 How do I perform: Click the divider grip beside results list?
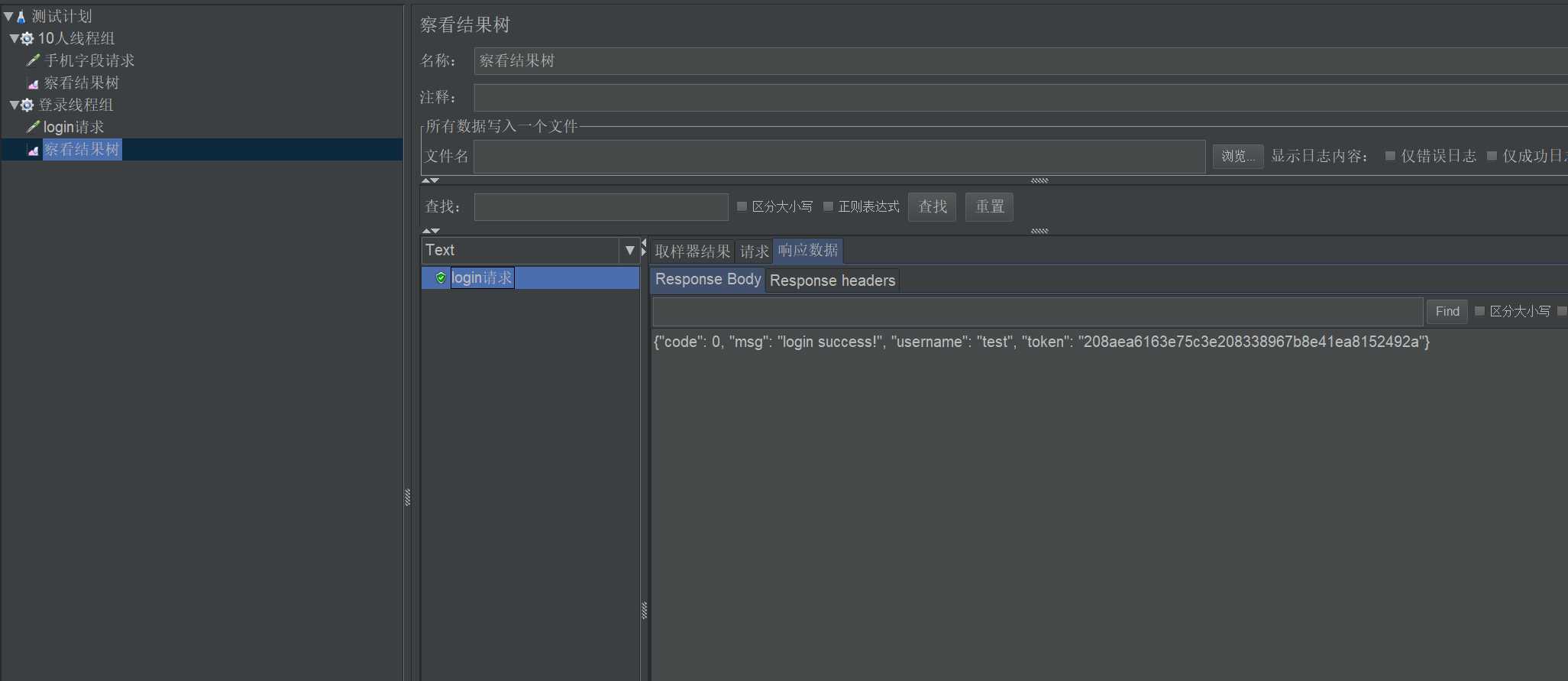[644, 610]
